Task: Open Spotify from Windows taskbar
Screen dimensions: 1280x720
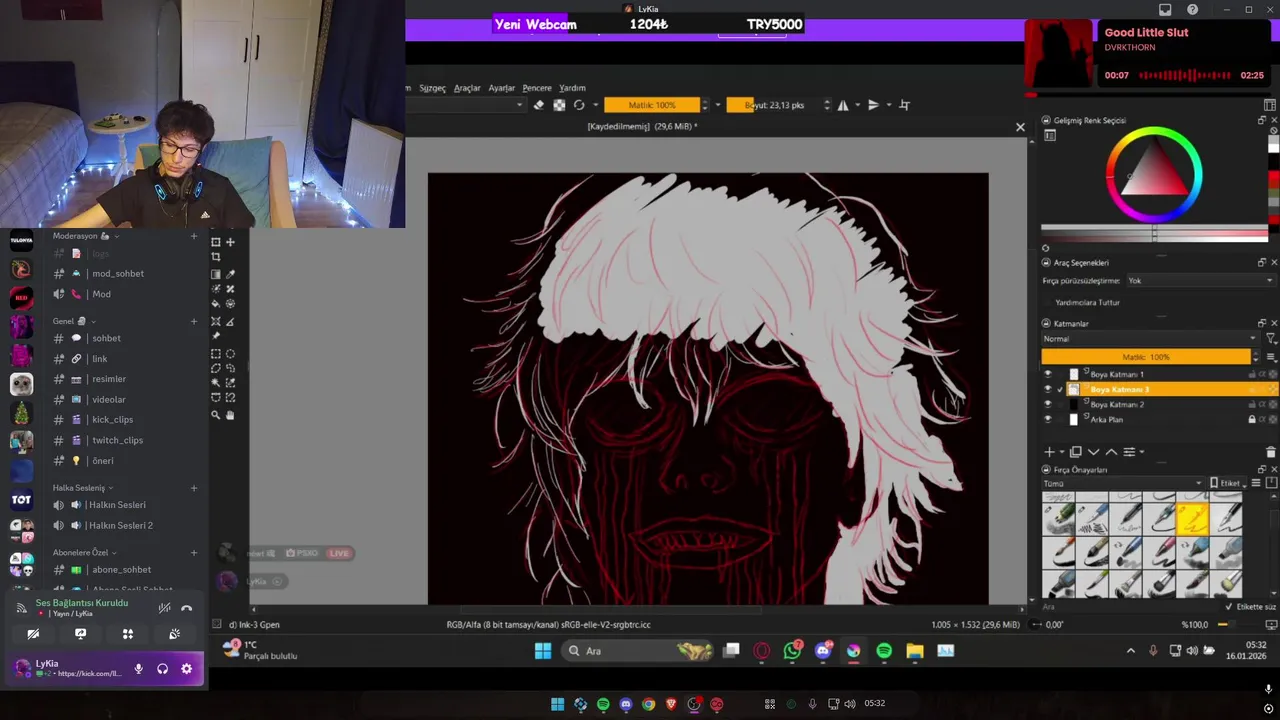Action: click(884, 651)
